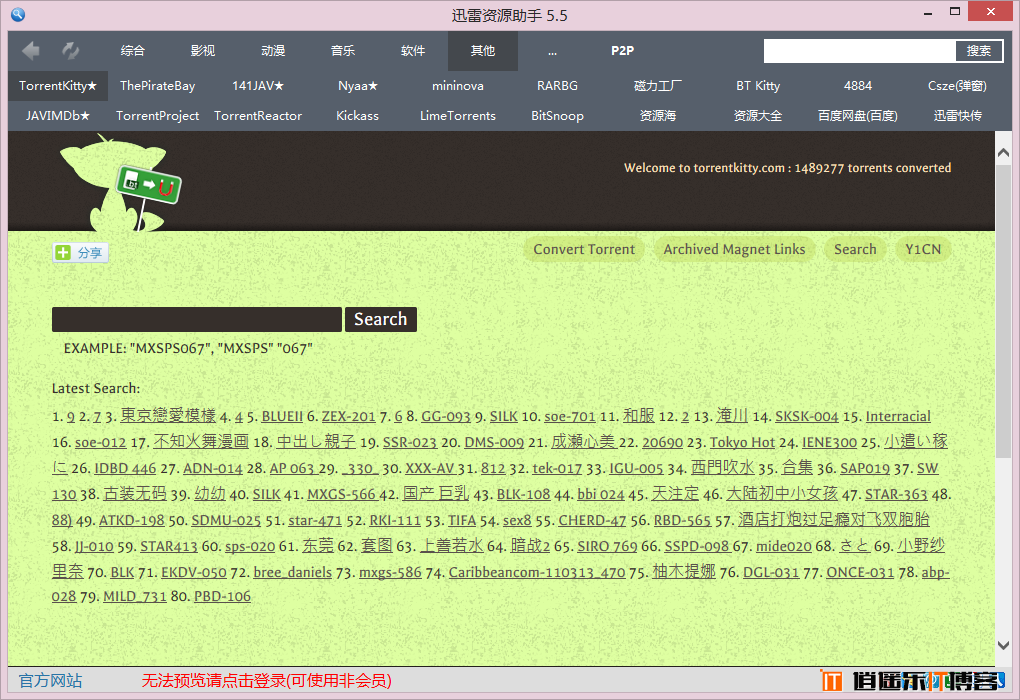Open LimeTorrents source
Viewport: 1020px width, 700px height.
tap(458, 116)
